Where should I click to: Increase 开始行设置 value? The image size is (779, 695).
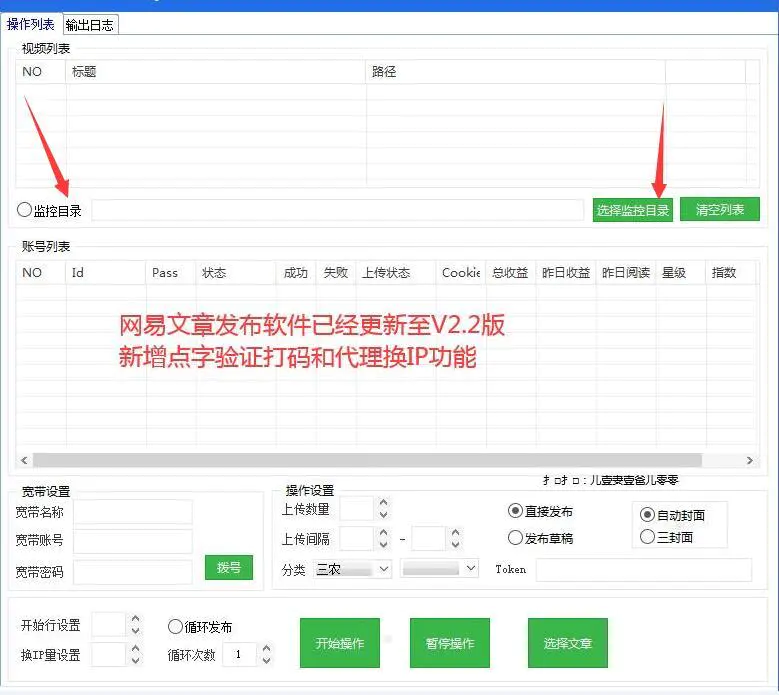[x=135, y=619]
